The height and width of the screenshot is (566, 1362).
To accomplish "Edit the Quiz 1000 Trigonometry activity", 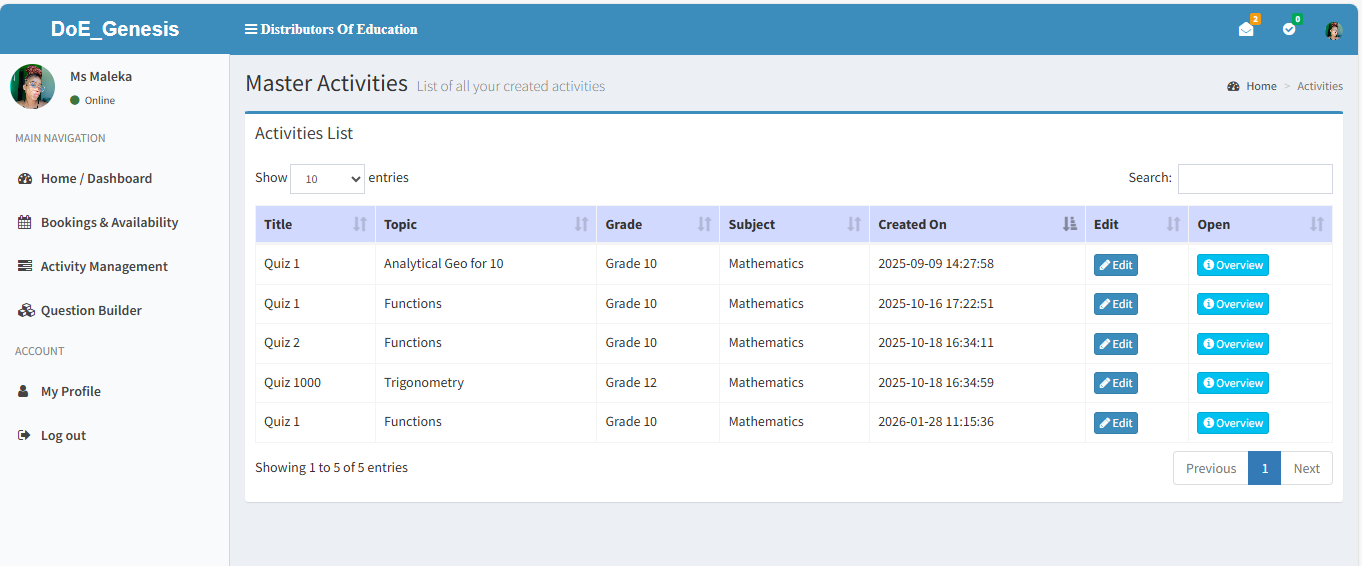I will click(x=1115, y=383).
